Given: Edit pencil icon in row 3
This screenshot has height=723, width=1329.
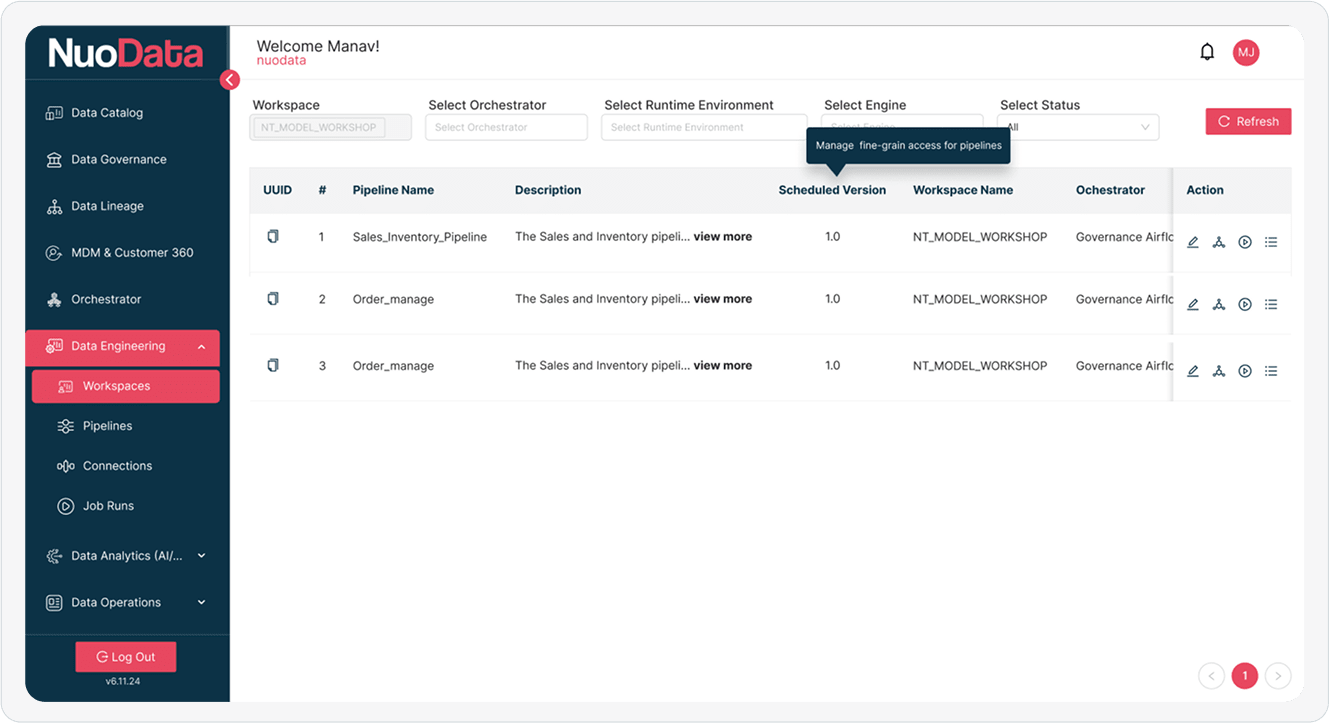Looking at the screenshot, I should click(1193, 371).
